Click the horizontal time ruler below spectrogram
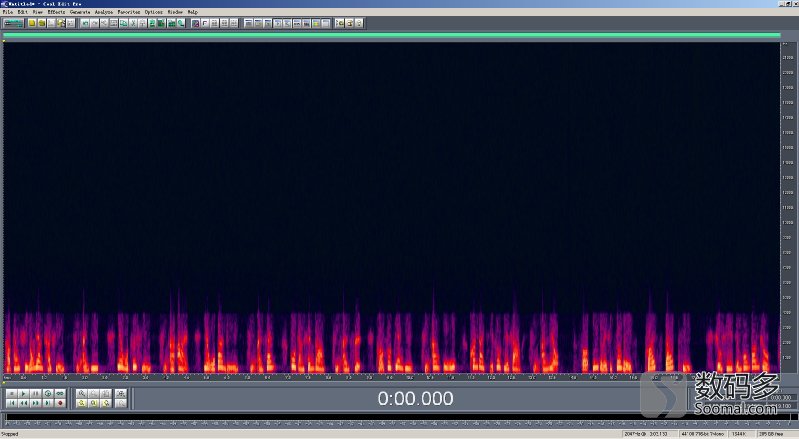This screenshot has width=799, height=439. pyautogui.click(x=391, y=377)
